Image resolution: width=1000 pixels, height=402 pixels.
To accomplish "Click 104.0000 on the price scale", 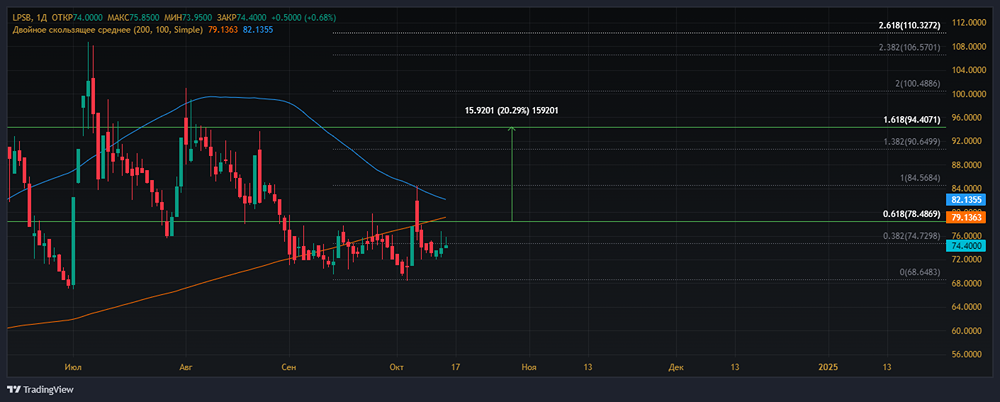I will (x=970, y=71).
